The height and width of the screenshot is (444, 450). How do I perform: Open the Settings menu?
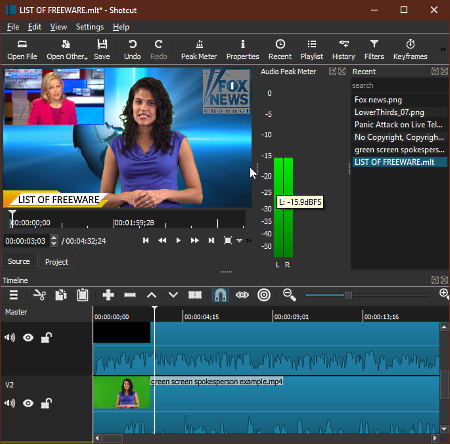tap(89, 27)
